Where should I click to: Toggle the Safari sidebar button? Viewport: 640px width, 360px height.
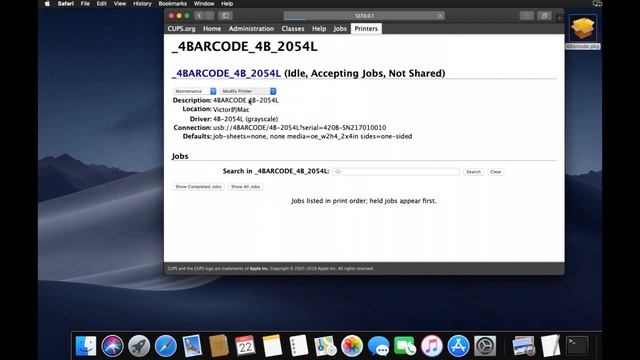(225, 16)
